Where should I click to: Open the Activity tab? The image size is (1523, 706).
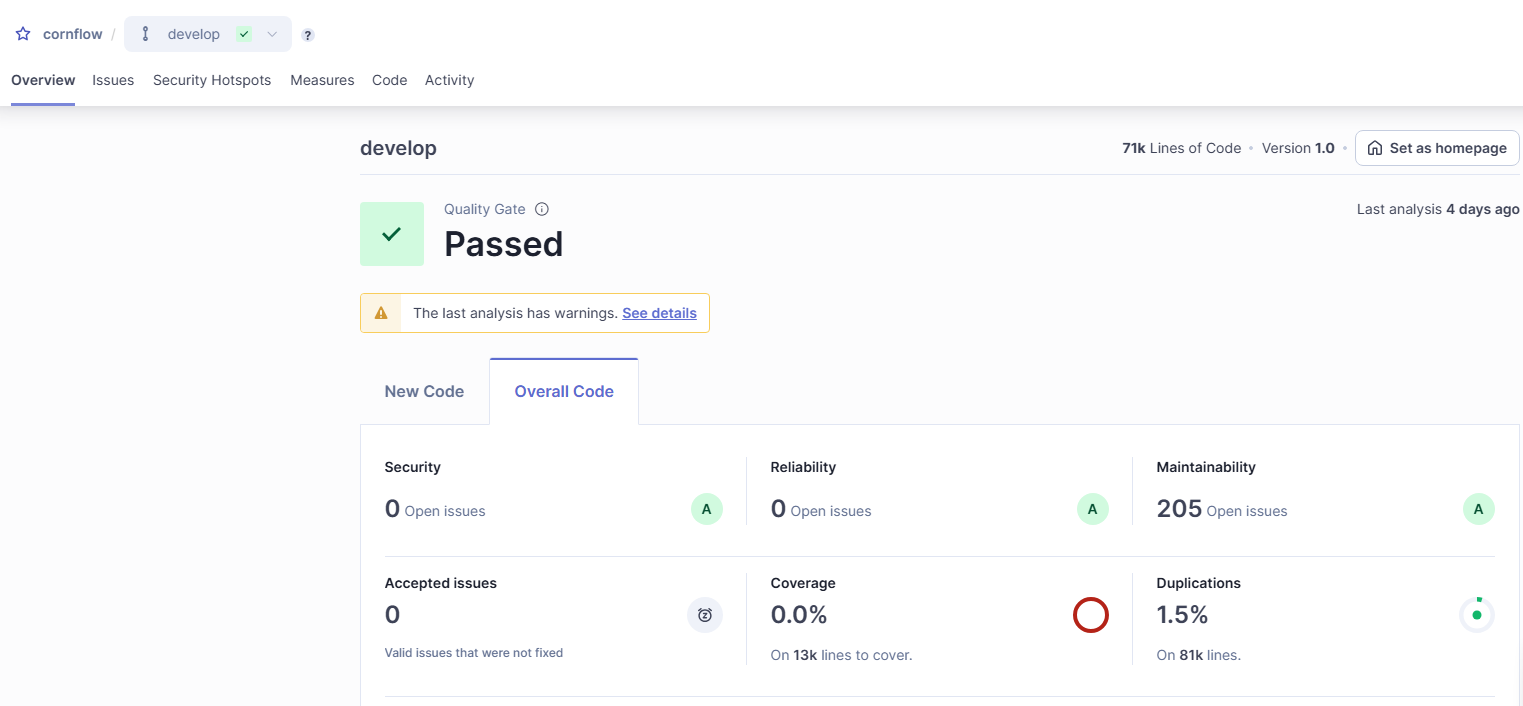click(449, 80)
